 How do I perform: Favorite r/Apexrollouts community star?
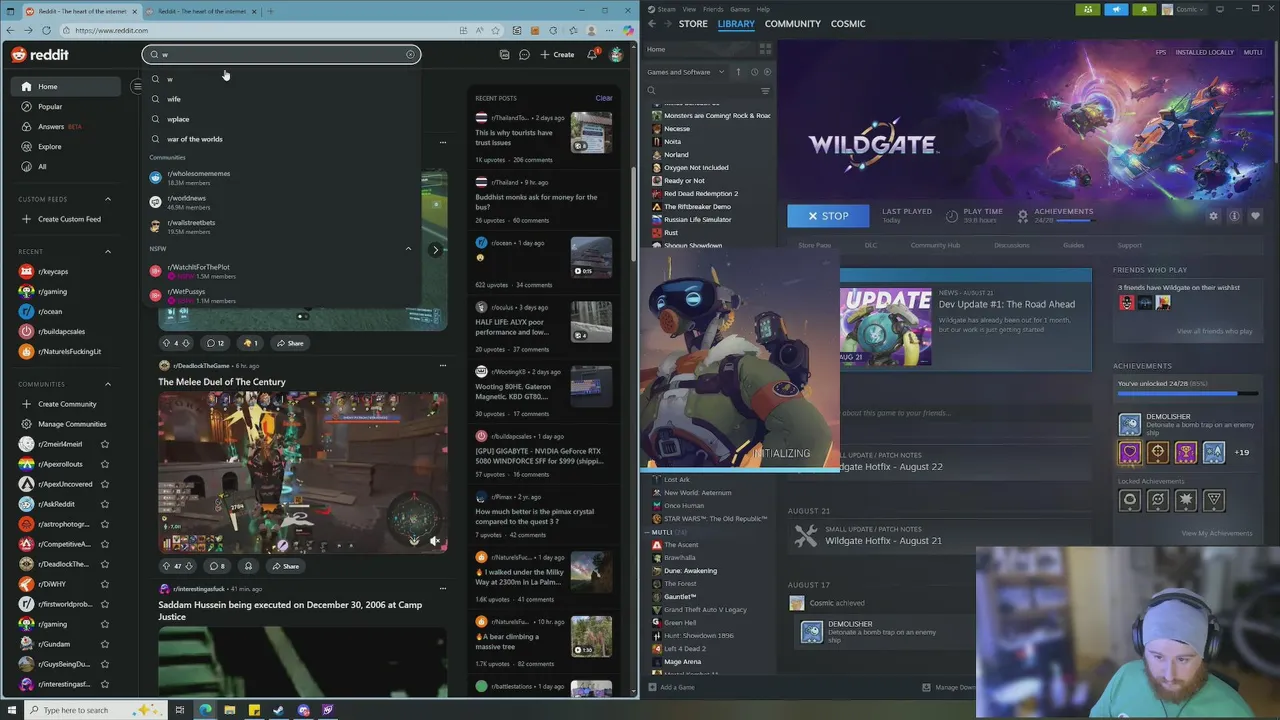(x=105, y=464)
